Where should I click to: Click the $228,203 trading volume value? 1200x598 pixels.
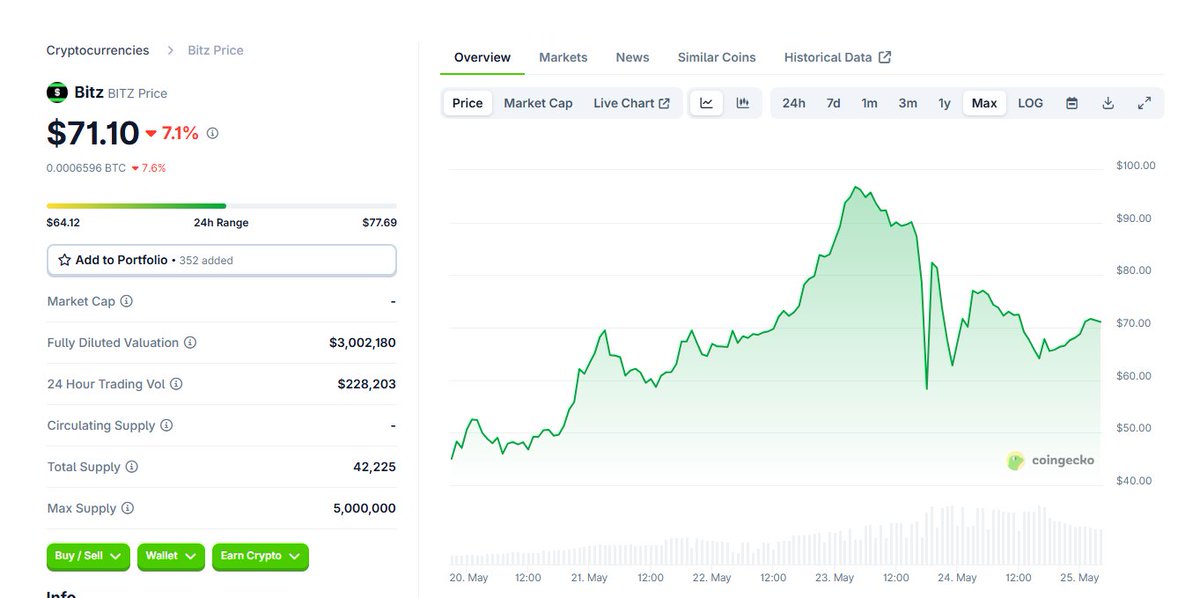[x=367, y=384]
